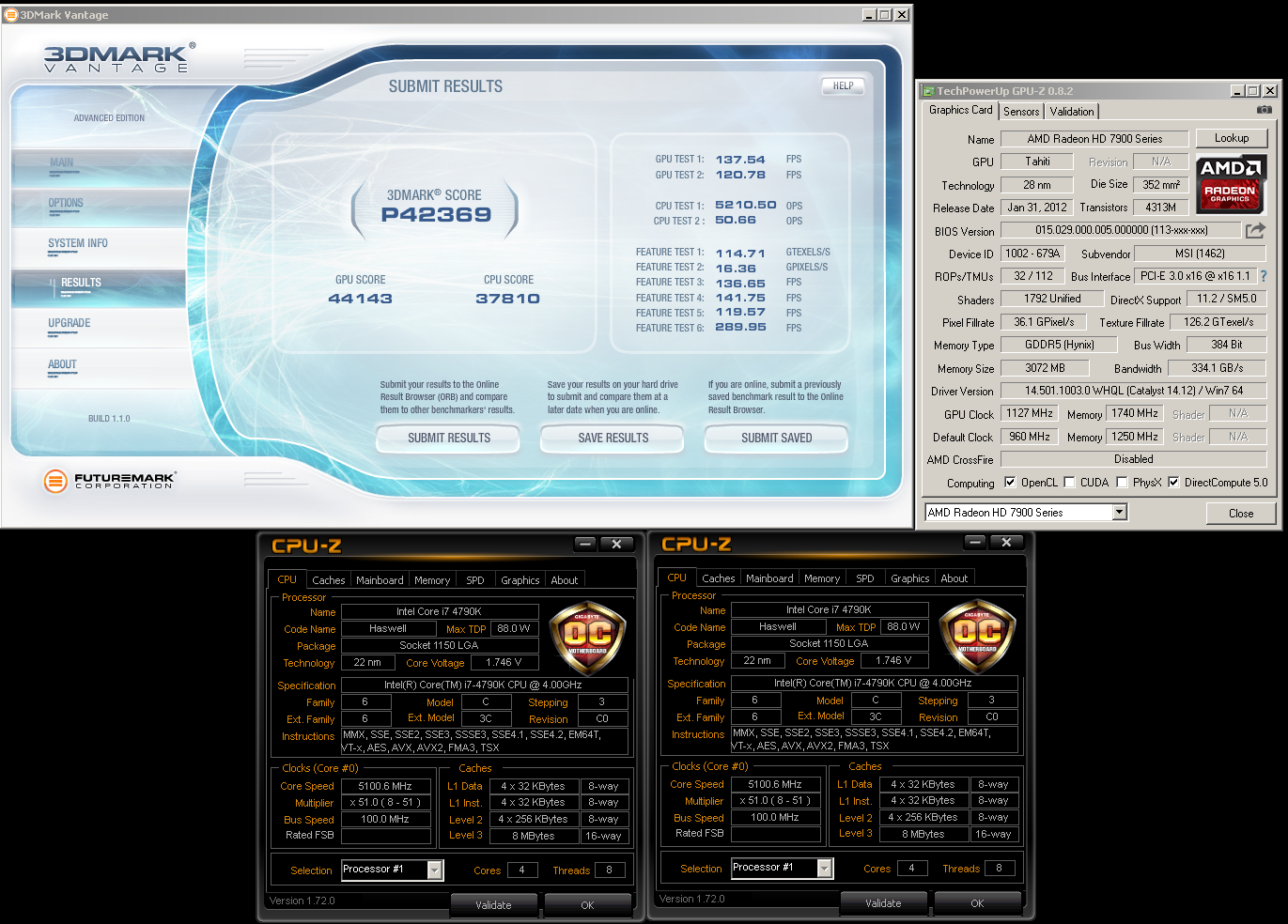Open SPD tab in left CPU-Z

(x=475, y=580)
